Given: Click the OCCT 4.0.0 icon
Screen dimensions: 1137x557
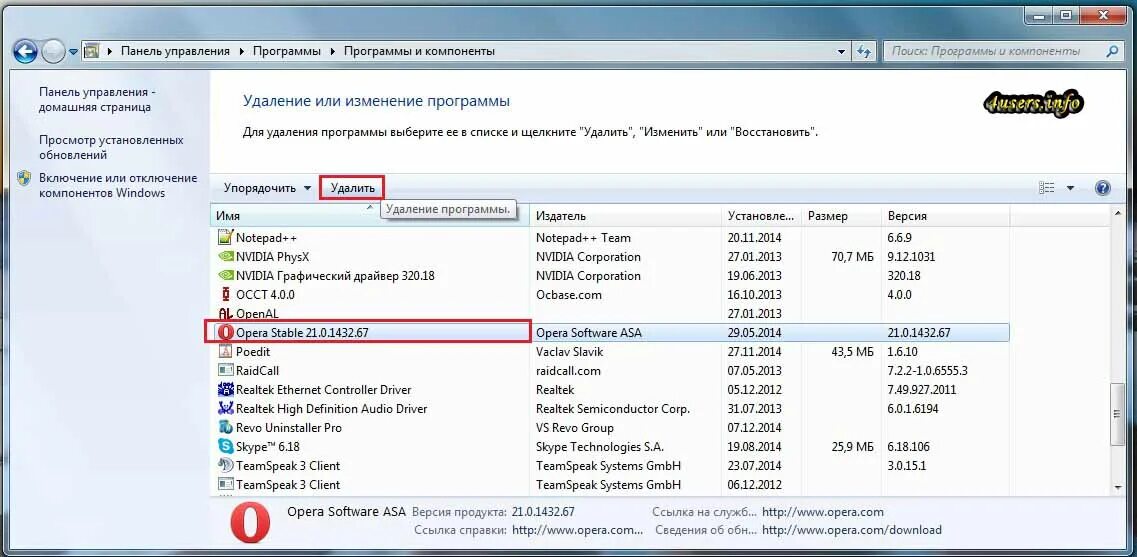Looking at the screenshot, I should tap(225, 294).
